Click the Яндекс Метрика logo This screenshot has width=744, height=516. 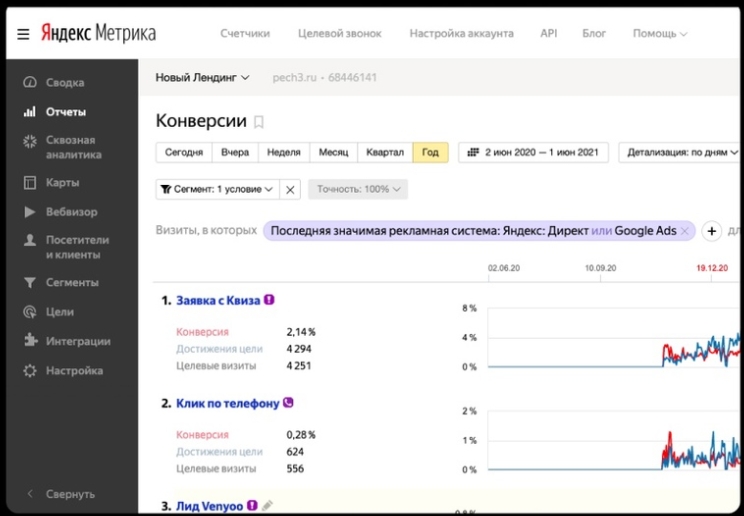click(99, 33)
